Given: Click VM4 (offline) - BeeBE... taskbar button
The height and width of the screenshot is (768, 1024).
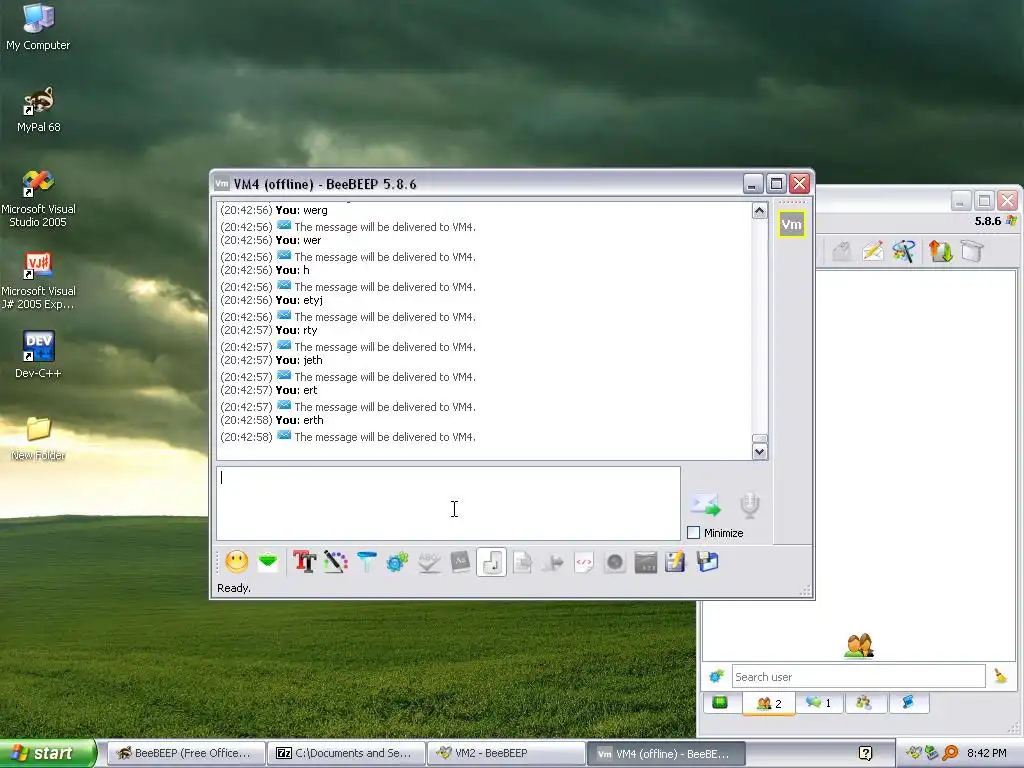Looking at the screenshot, I should (x=666, y=753).
